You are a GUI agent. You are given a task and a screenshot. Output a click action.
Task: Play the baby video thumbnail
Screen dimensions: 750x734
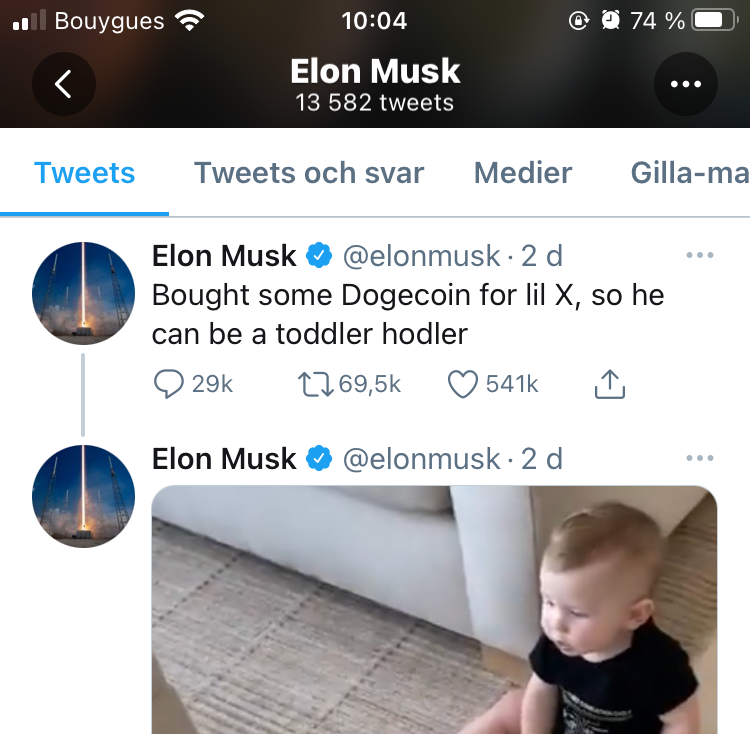tap(434, 610)
